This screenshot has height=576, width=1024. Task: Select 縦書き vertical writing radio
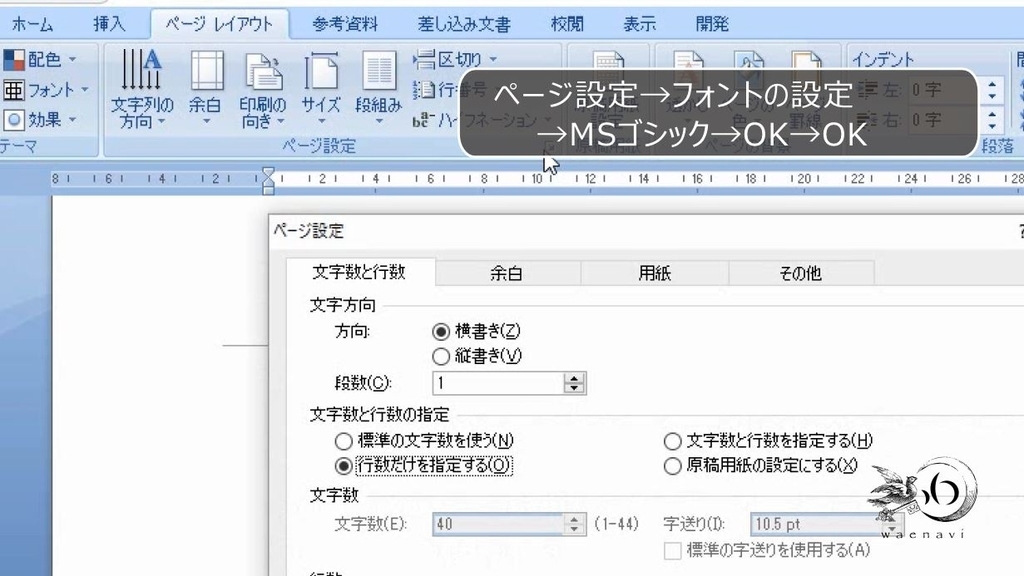pos(441,356)
